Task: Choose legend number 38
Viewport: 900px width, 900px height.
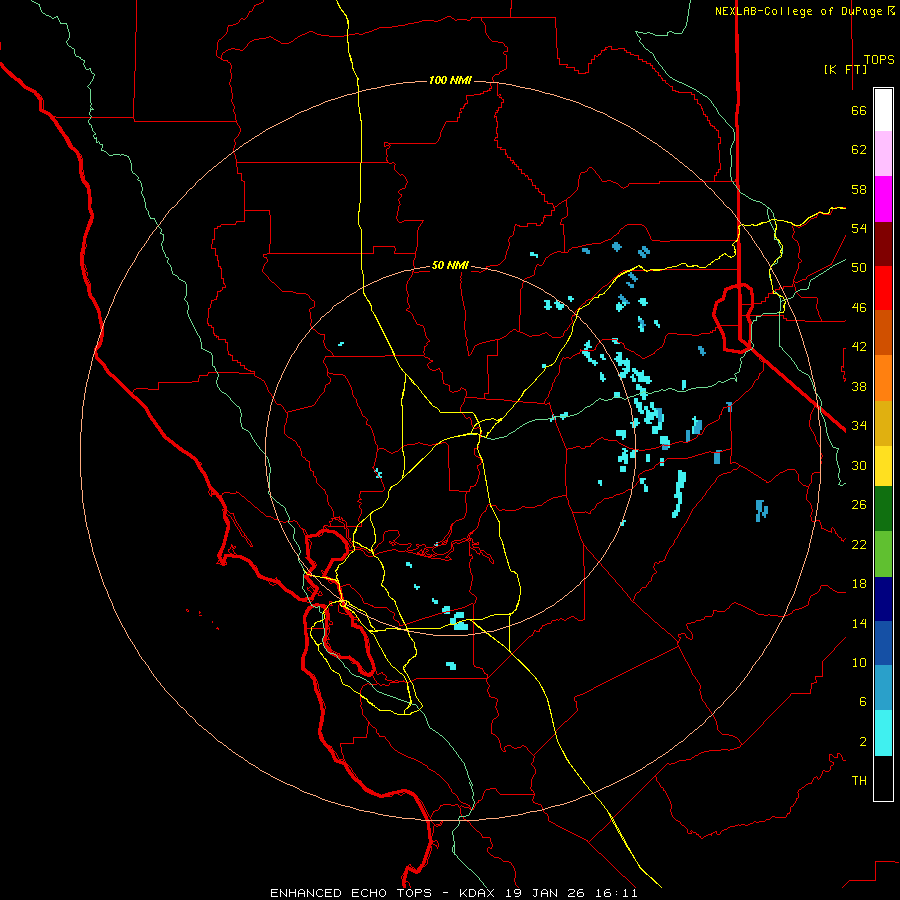Action: 859,386
